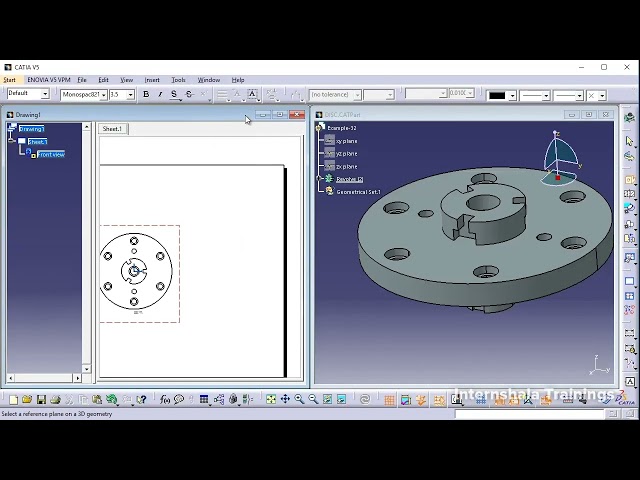Open the Formula f(x) tool

(164, 400)
